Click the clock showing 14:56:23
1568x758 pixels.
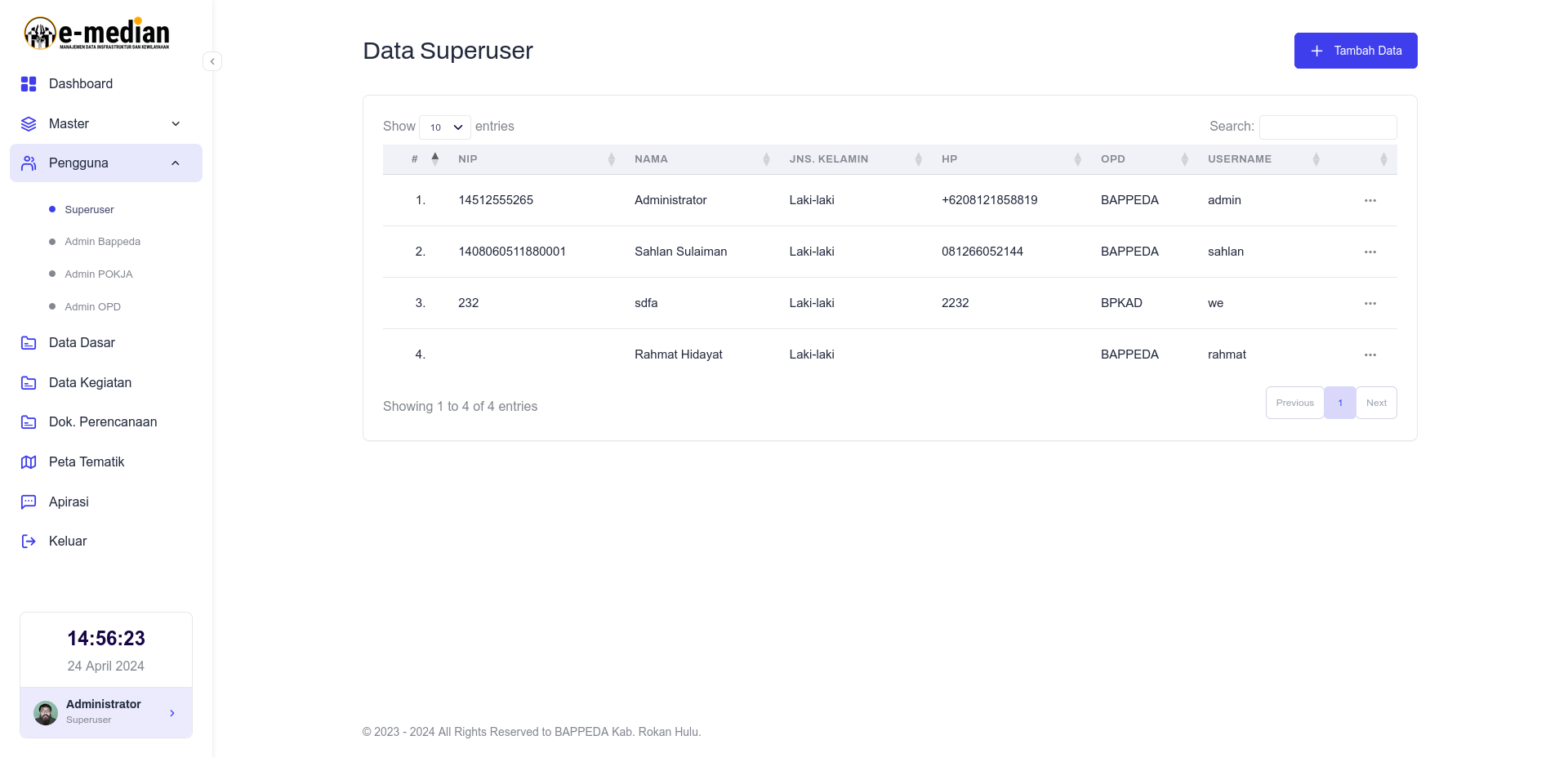coord(106,639)
